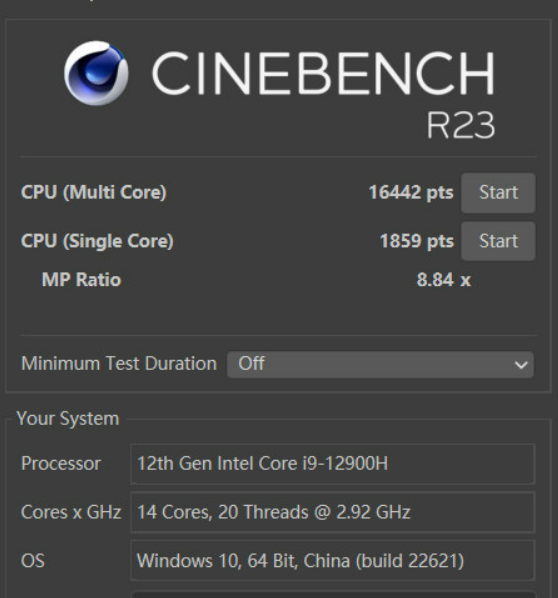This screenshot has width=558, height=598.
Task: Select the 16442 pts multi core score
Action: click(x=411, y=192)
